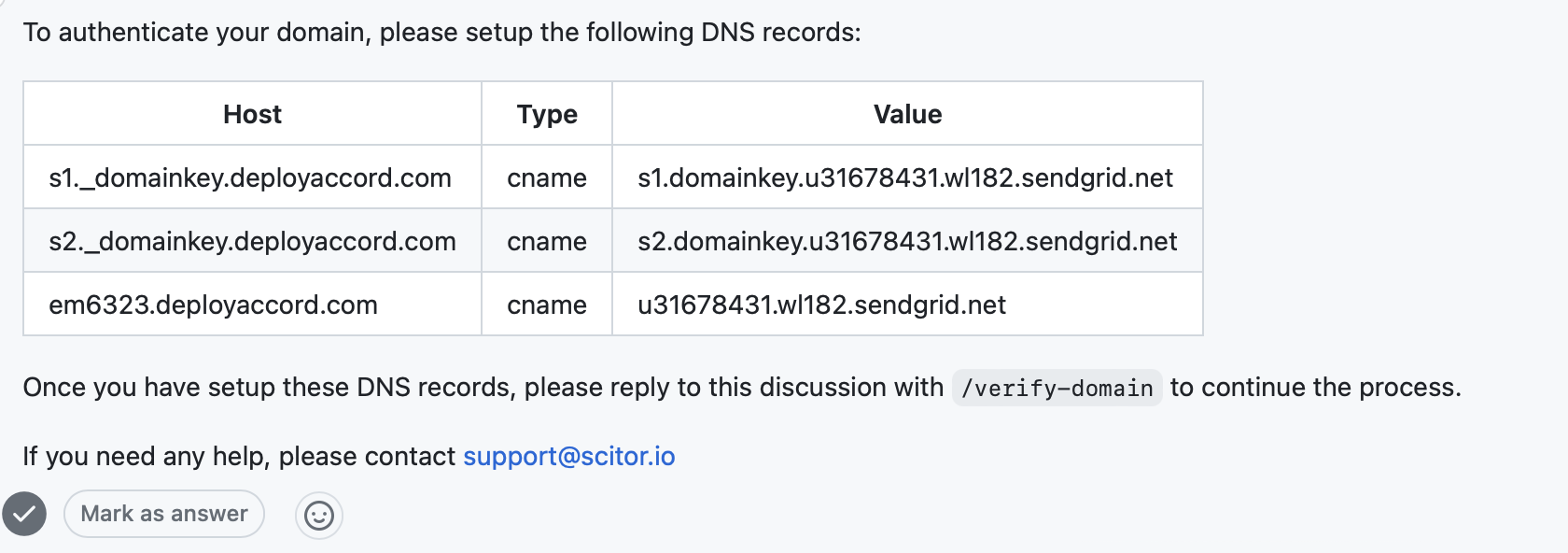Image resolution: width=1568 pixels, height=553 pixels.
Task: Click the u31678431.wl182.sendgrid.net value in last row
Action: point(821,305)
